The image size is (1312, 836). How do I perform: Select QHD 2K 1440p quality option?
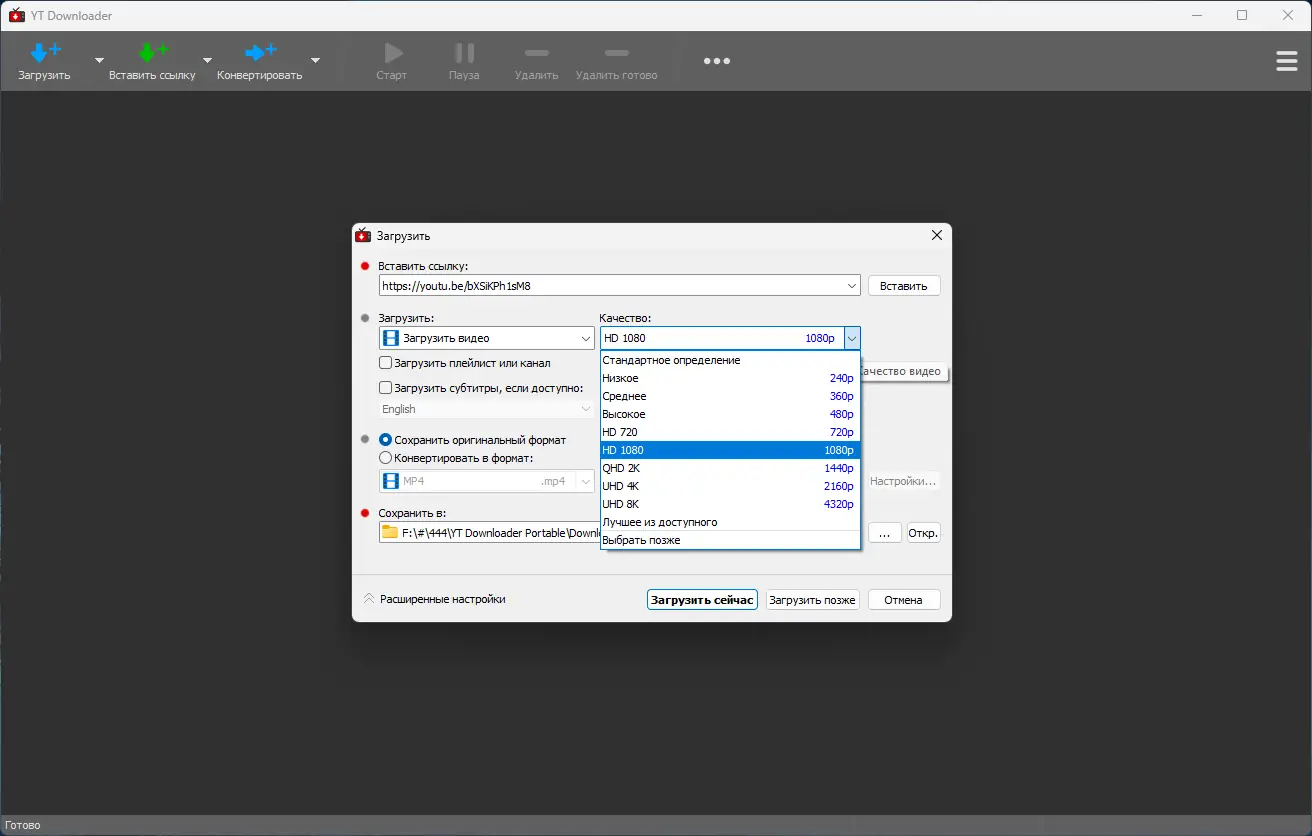[x=730, y=468]
